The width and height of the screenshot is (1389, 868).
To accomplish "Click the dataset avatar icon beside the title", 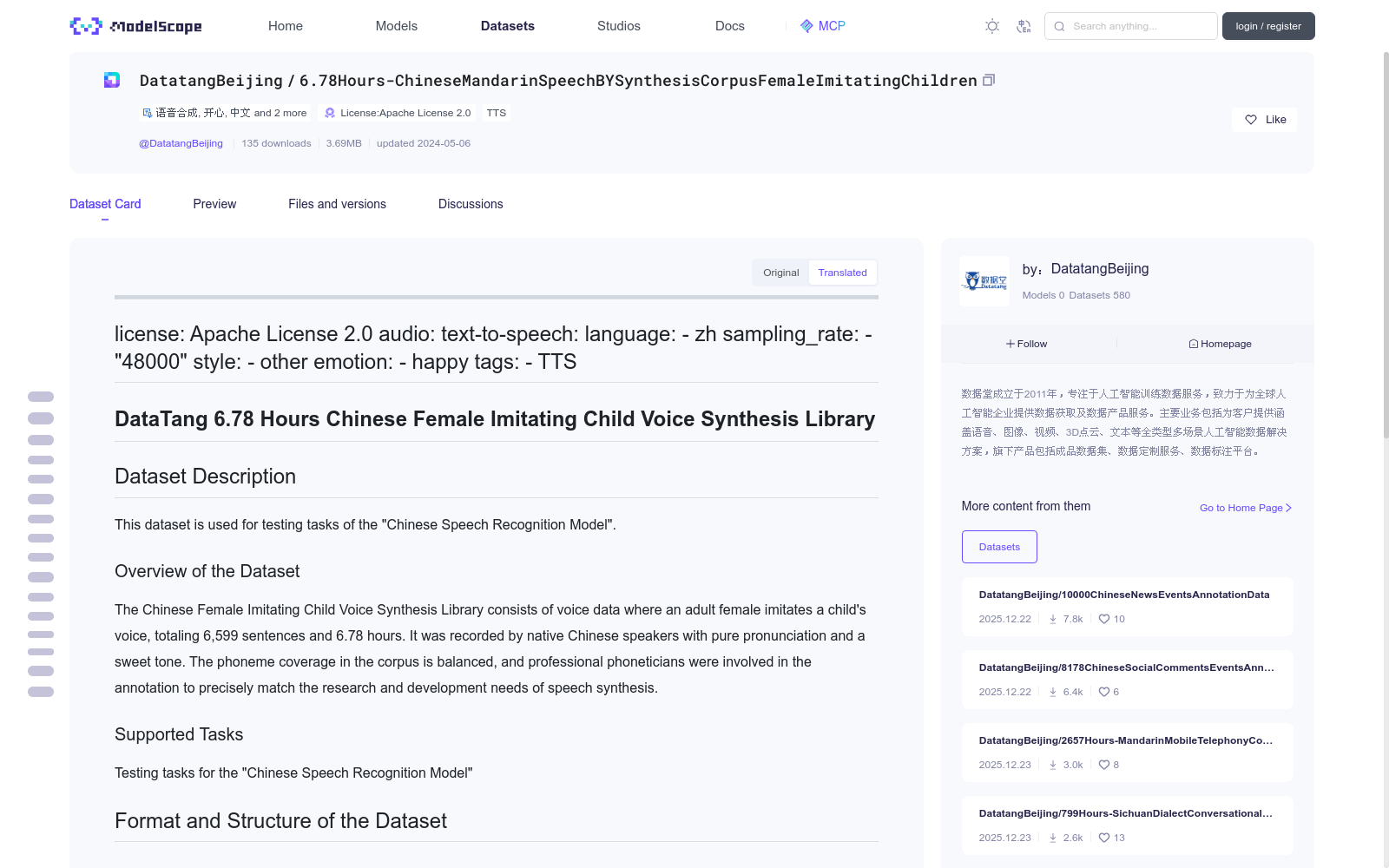I will 112,80.
